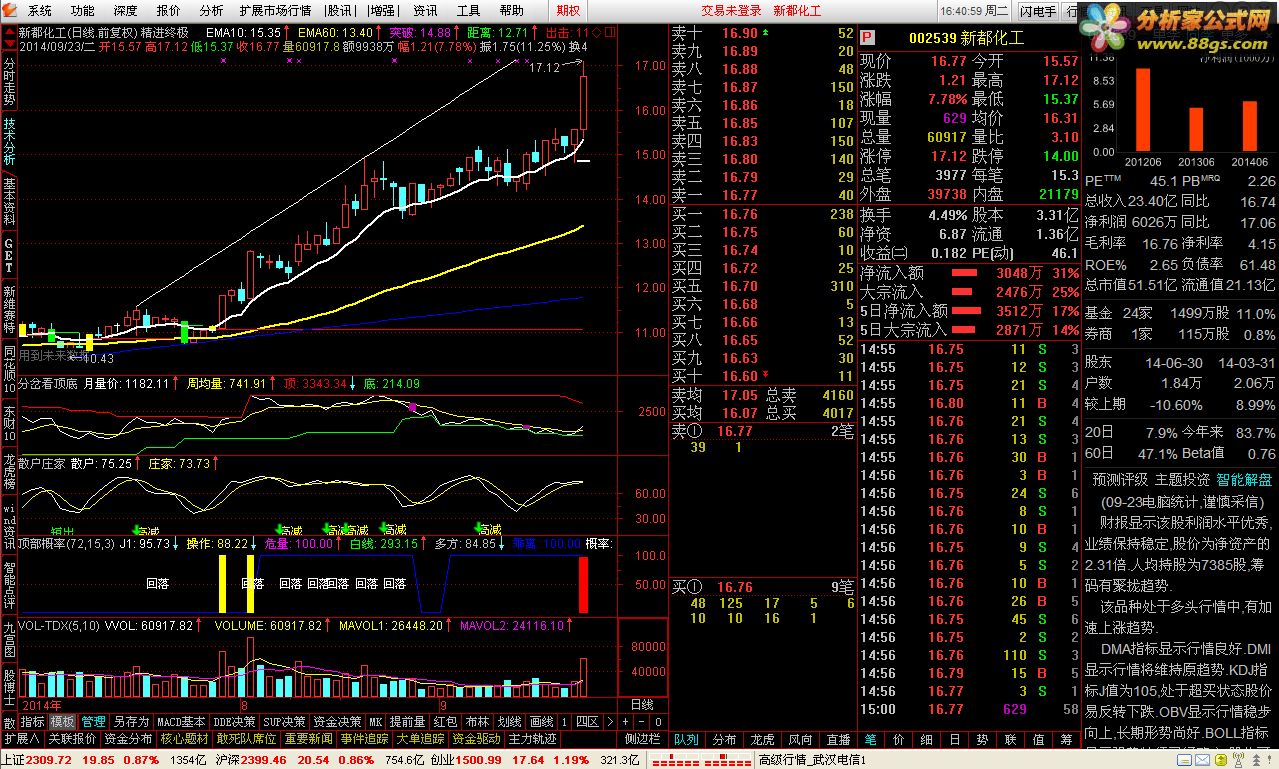The width and height of the screenshot is (1279, 769).
Task: Select the 龙虎 order book tab
Action: pos(762,739)
